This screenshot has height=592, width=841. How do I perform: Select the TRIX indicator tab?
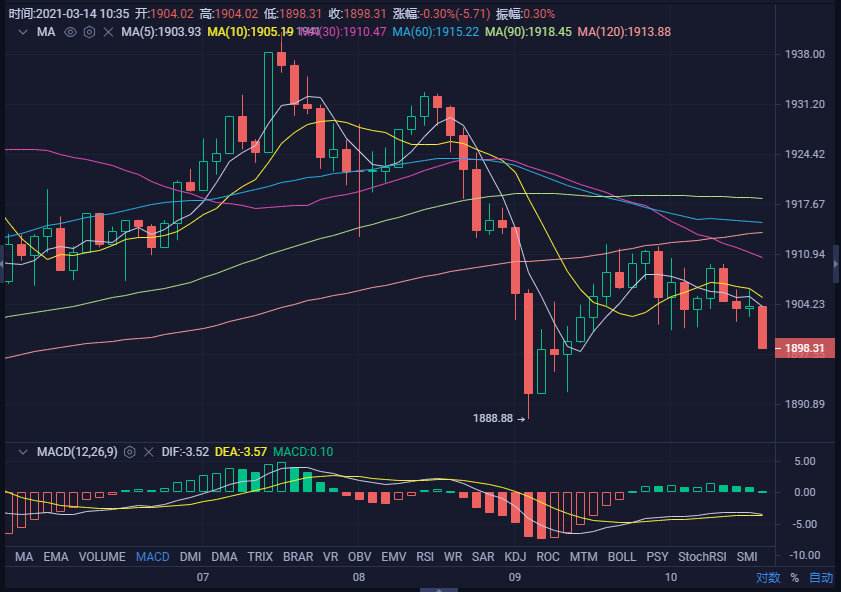pyautogui.click(x=260, y=557)
